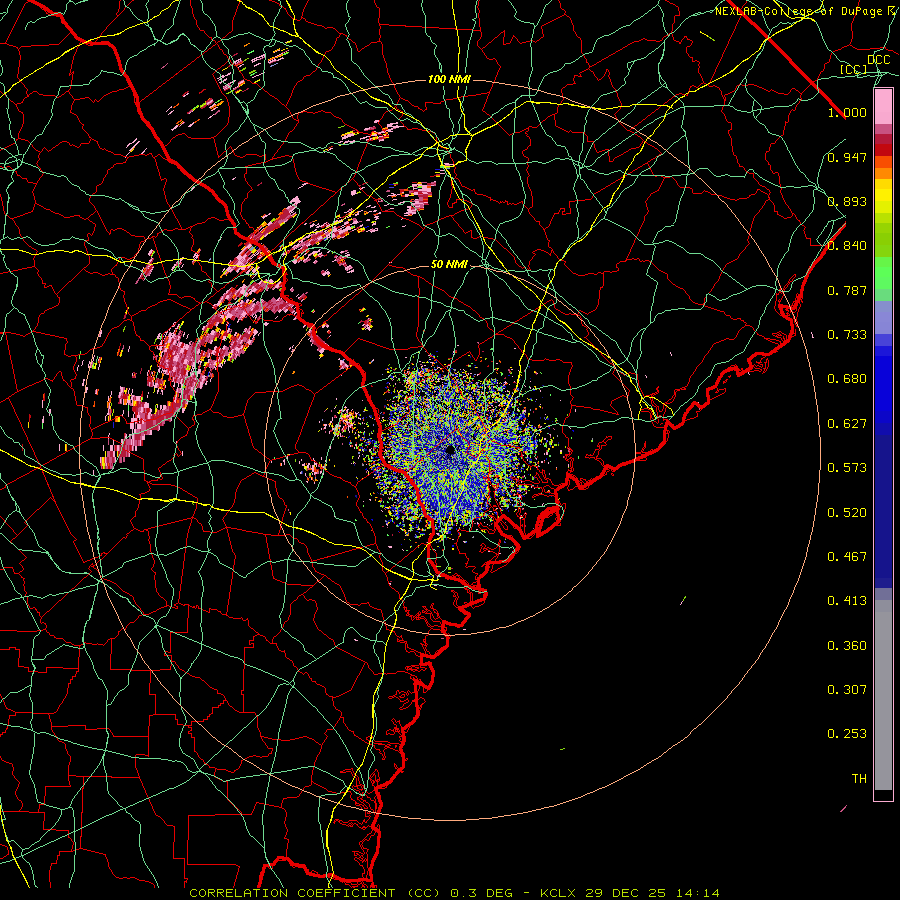The image size is (900, 900).
Task: Select the pink top segment of color bar
Action: point(883,107)
